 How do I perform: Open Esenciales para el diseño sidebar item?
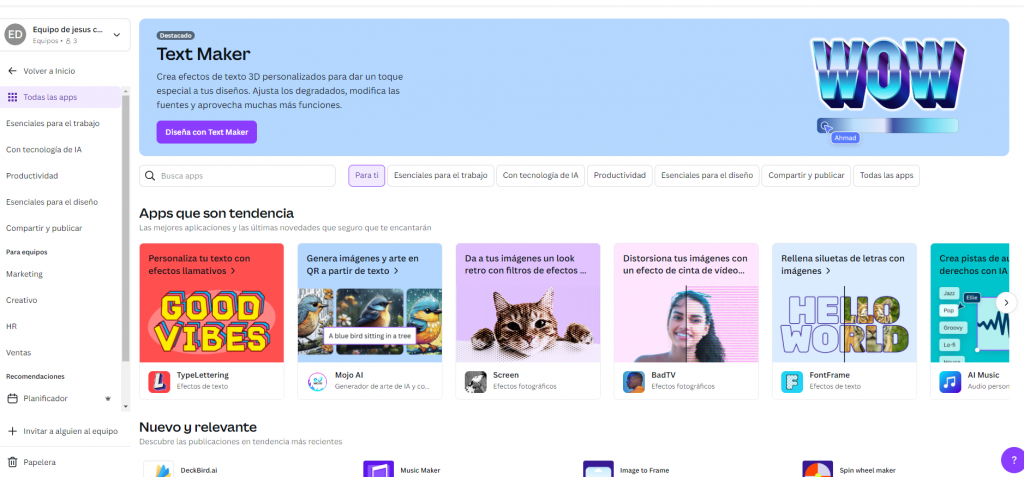(52, 202)
